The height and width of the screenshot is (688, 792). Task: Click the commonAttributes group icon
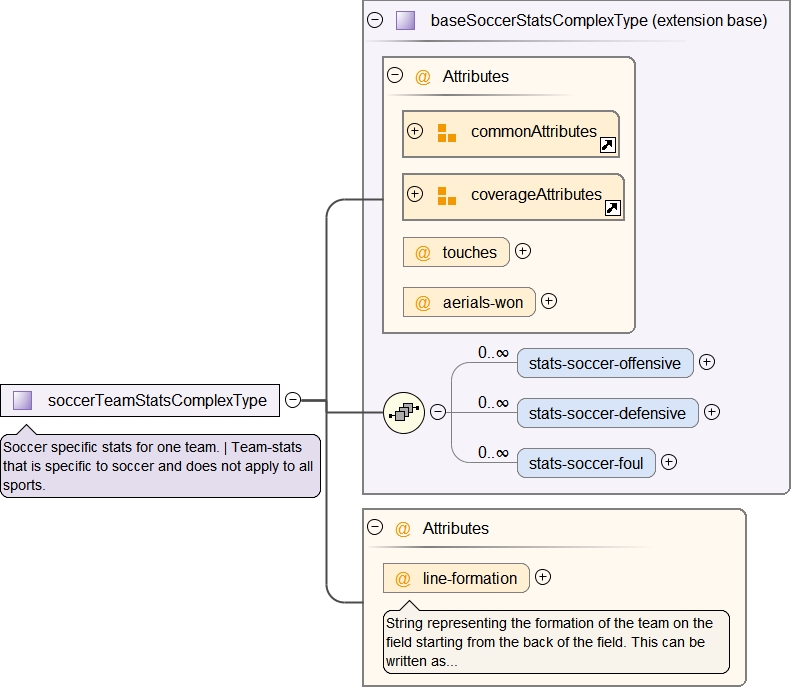[x=446, y=132]
